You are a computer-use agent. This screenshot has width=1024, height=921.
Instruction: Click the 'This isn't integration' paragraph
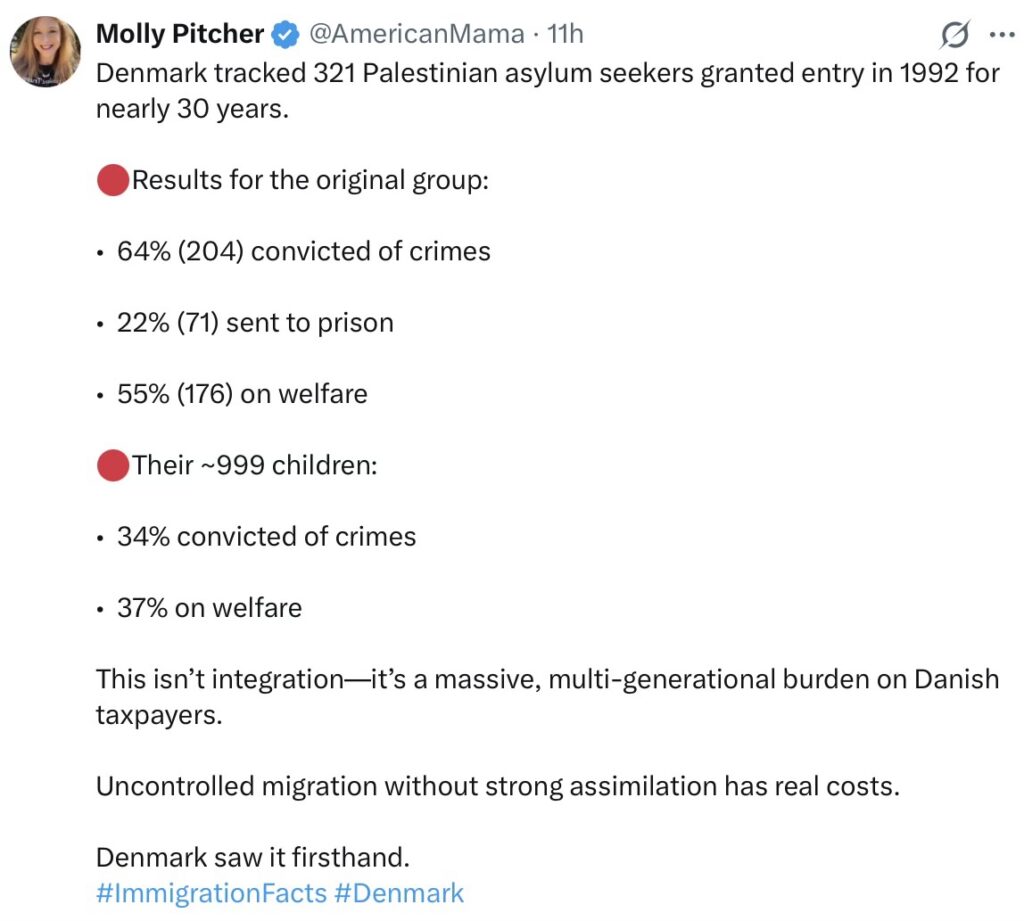point(547,680)
